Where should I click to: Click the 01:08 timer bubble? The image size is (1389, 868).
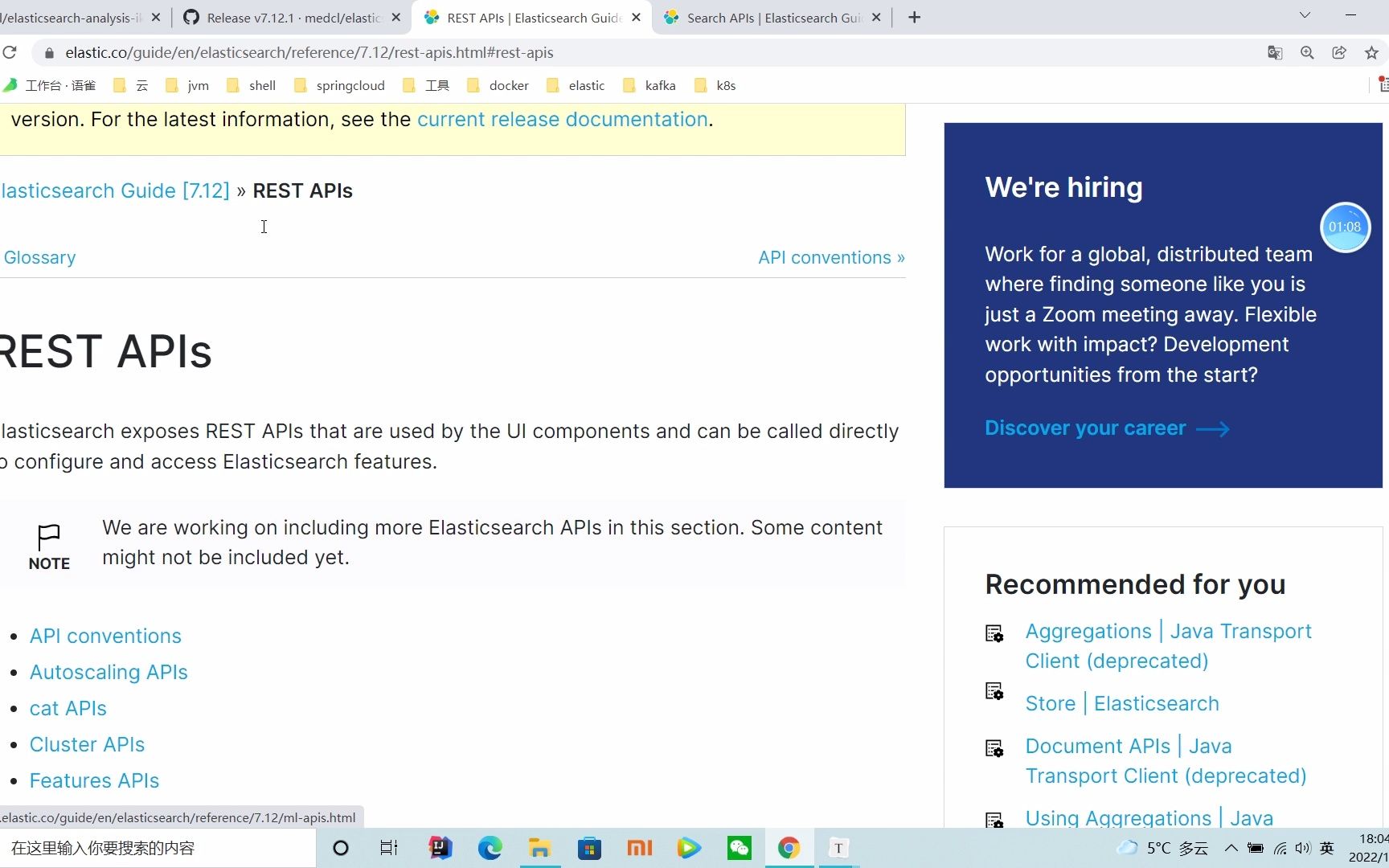1345,227
